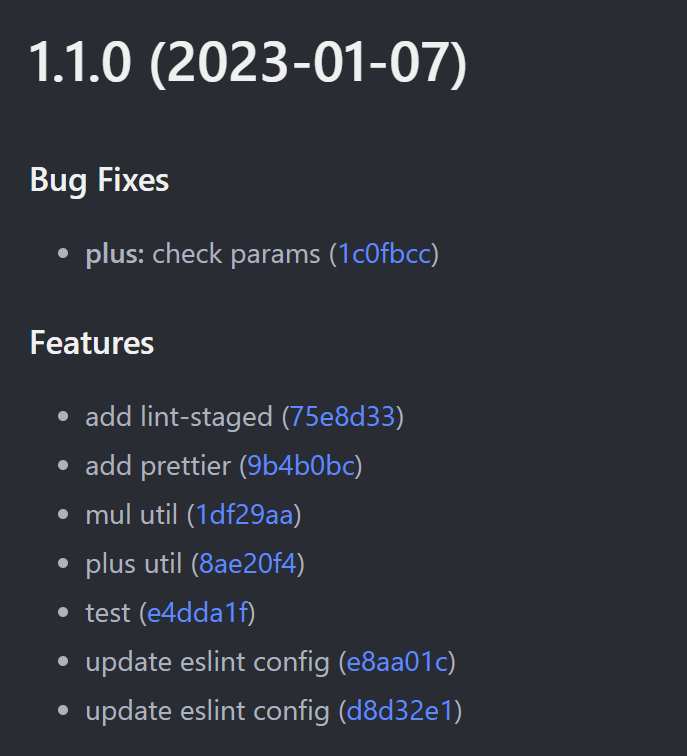
Task: Click "update eslint config" text before d8d32e1
Action: tap(207, 711)
